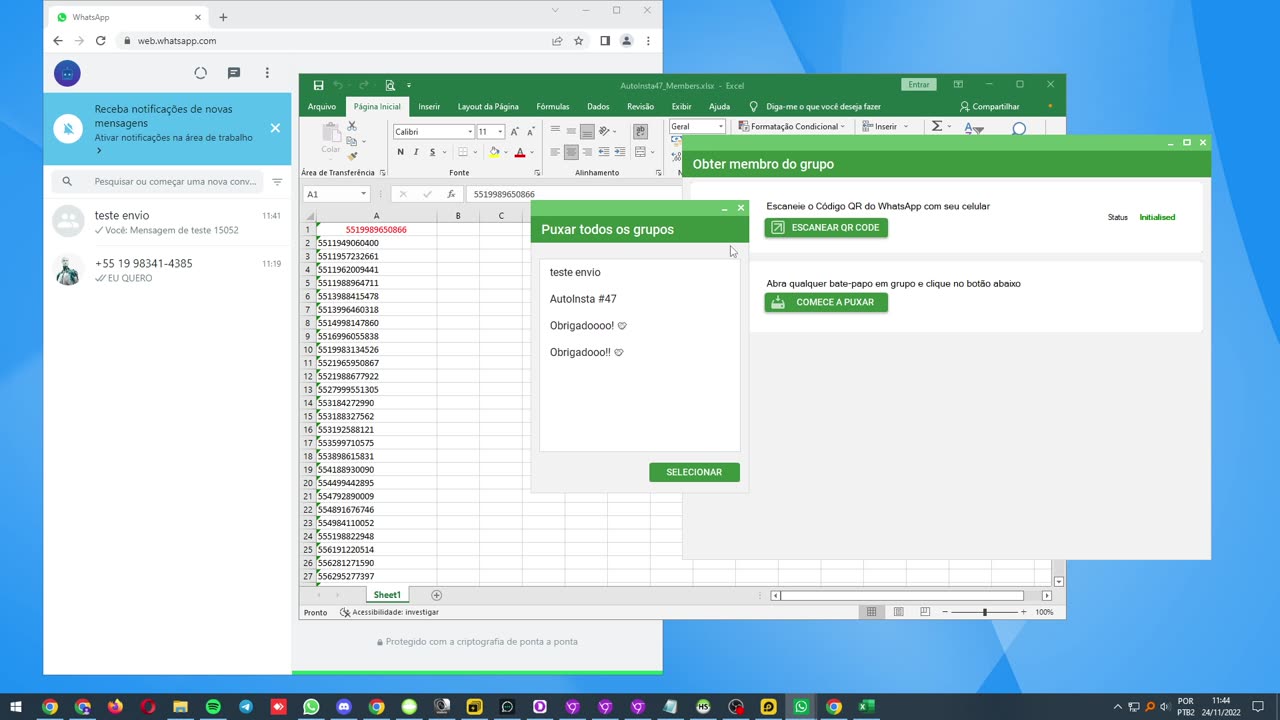This screenshot has width=1280, height=720.
Task: Customize Excel Quick Access Toolbar dropdown
Action: click(409, 85)
